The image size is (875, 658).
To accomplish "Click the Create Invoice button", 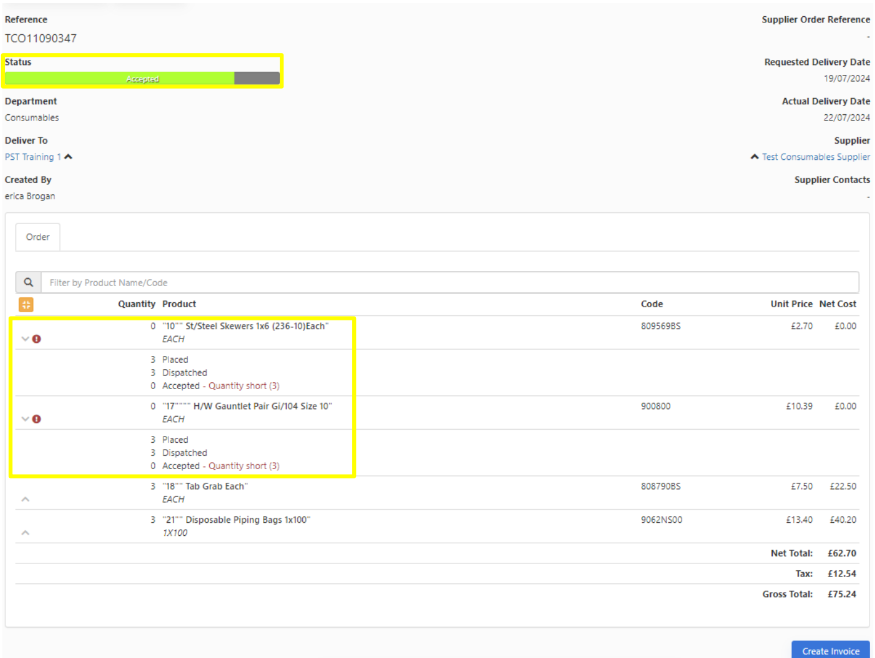I will click(x=830, y=651).
